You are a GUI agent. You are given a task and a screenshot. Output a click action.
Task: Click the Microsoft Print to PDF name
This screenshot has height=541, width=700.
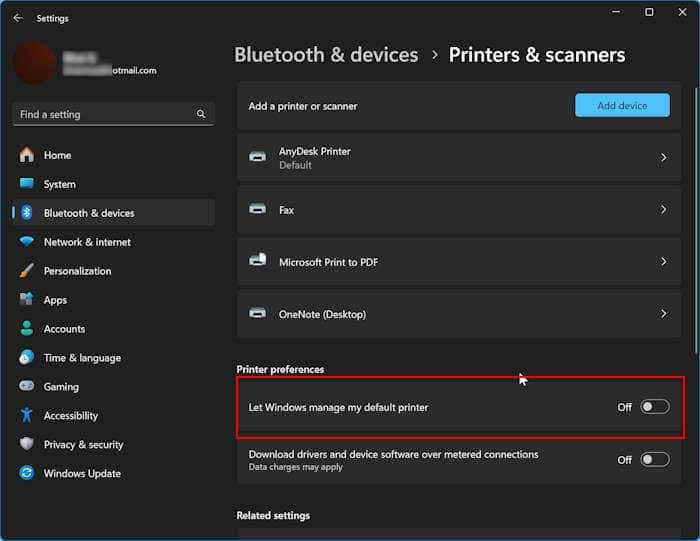[x=329, y=262]
